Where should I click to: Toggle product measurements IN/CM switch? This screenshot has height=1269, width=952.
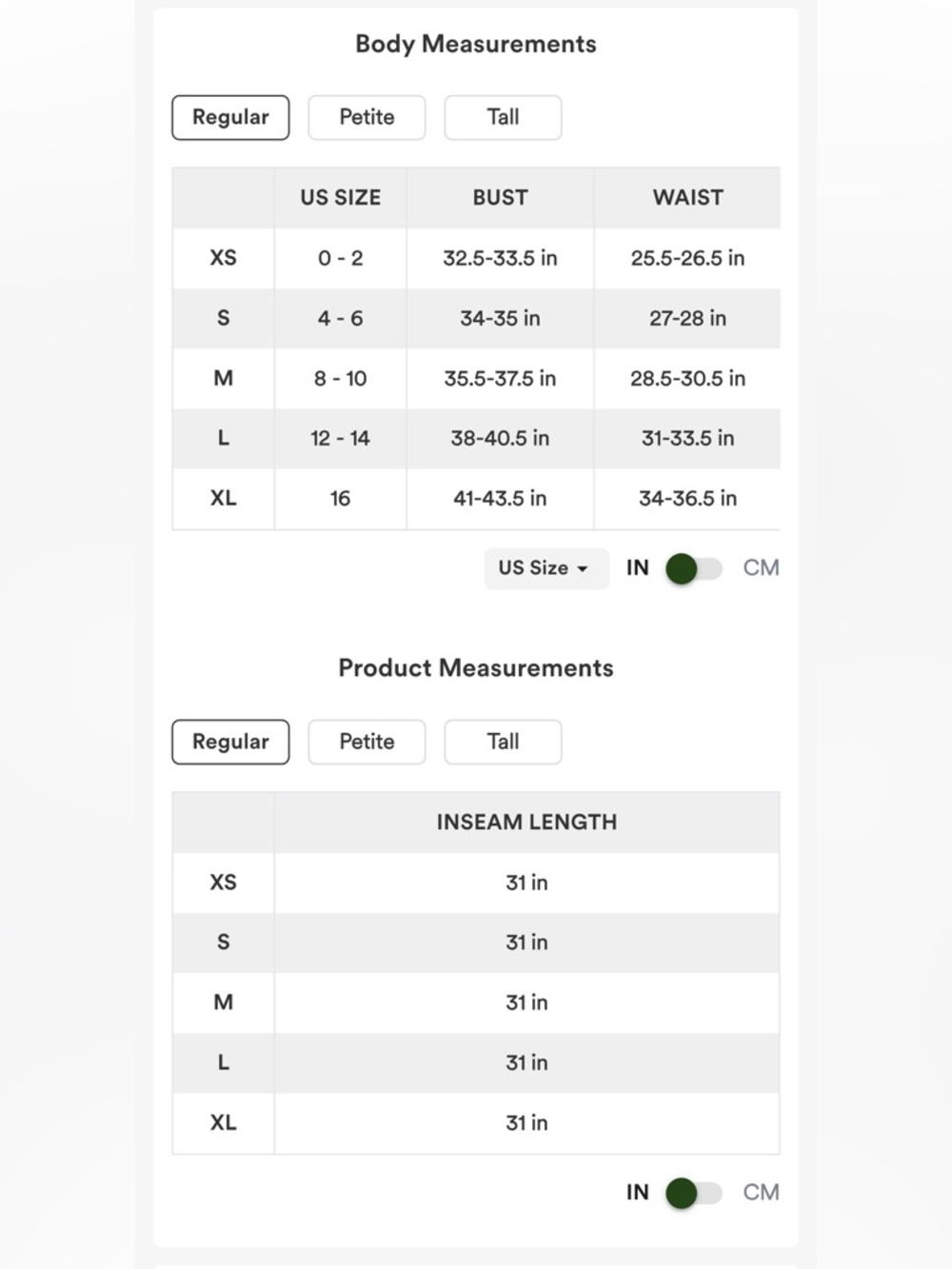click(x=694, y=1193)
